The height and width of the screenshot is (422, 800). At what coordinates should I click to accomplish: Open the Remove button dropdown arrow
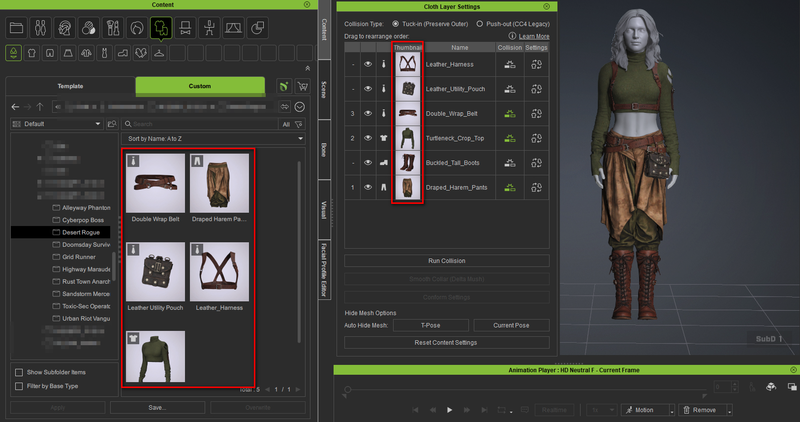click(x=730, y=410)
